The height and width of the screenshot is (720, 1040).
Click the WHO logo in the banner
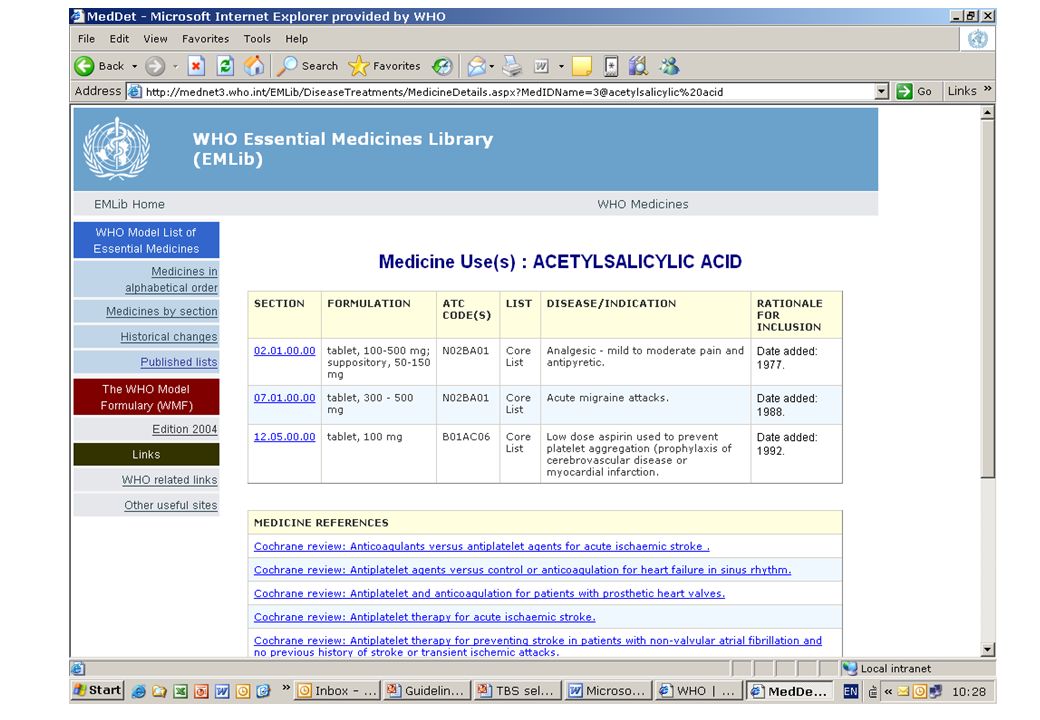coord(117,149)
